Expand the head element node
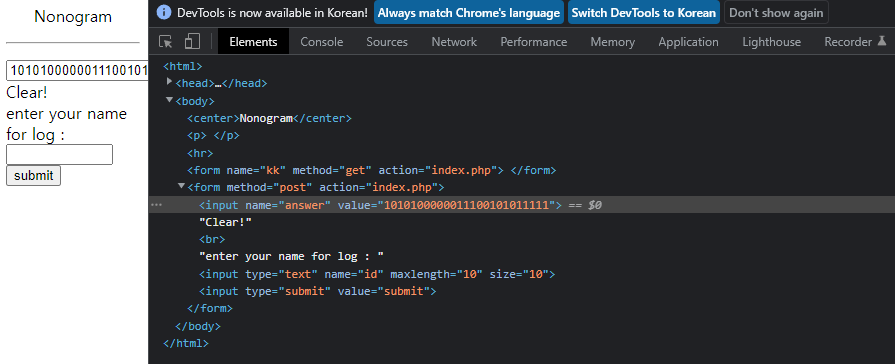Viewport: 895px width, 364px height. pyautogui.click(x=170, y=82)
